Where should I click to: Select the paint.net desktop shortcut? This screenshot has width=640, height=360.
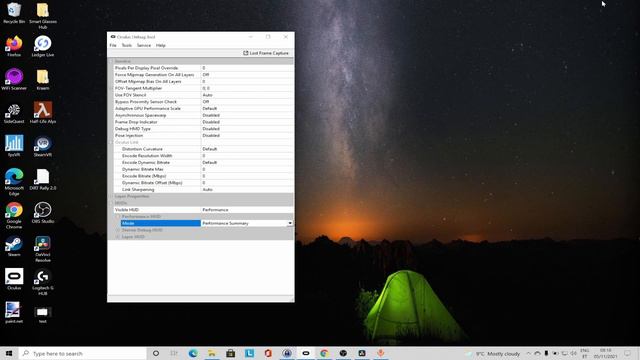(x=14, y=313)
